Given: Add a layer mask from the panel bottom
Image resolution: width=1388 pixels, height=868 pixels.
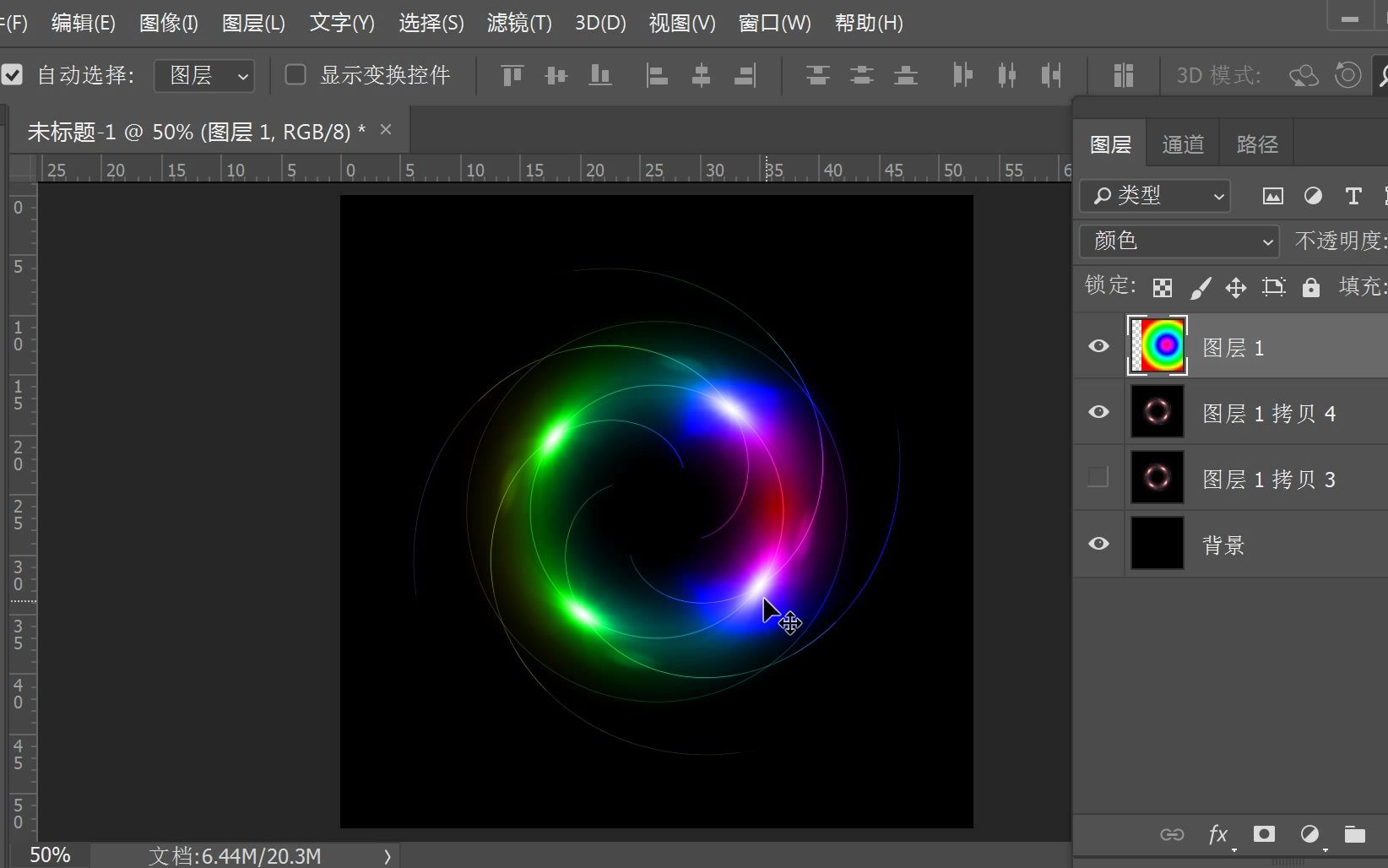Looking at the screenshot, I should pos(1264,834).
